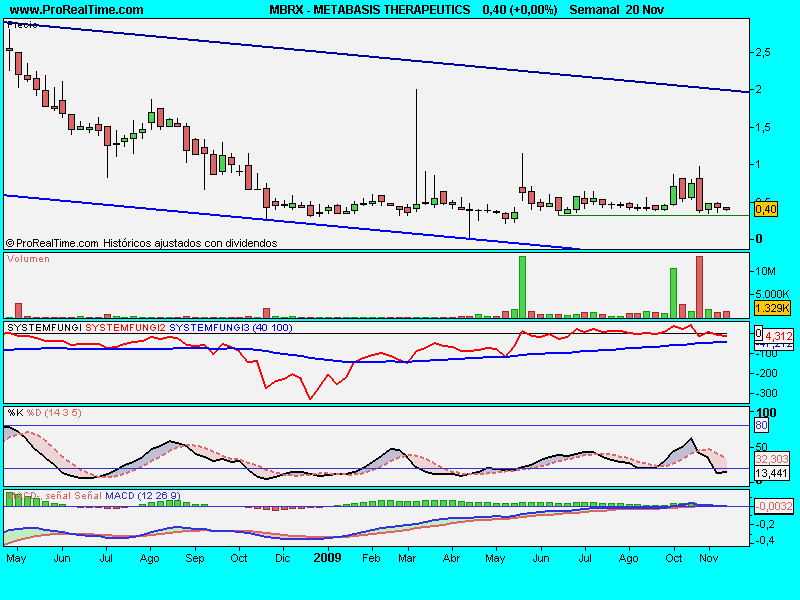The width and height of the screenshot is (800, 600).
Task: Click the 13,441 %K value tag
Action: (x=772, y=473)
